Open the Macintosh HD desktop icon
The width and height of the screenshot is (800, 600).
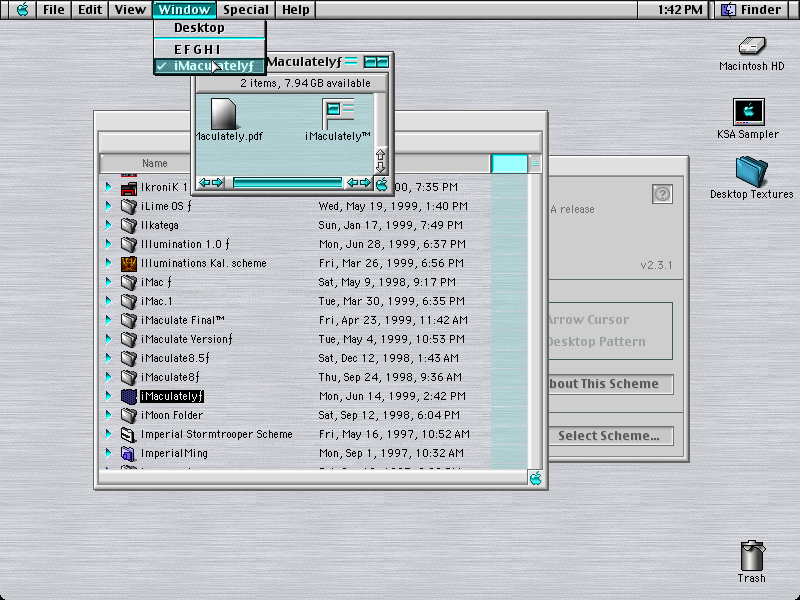pos(752,46)
